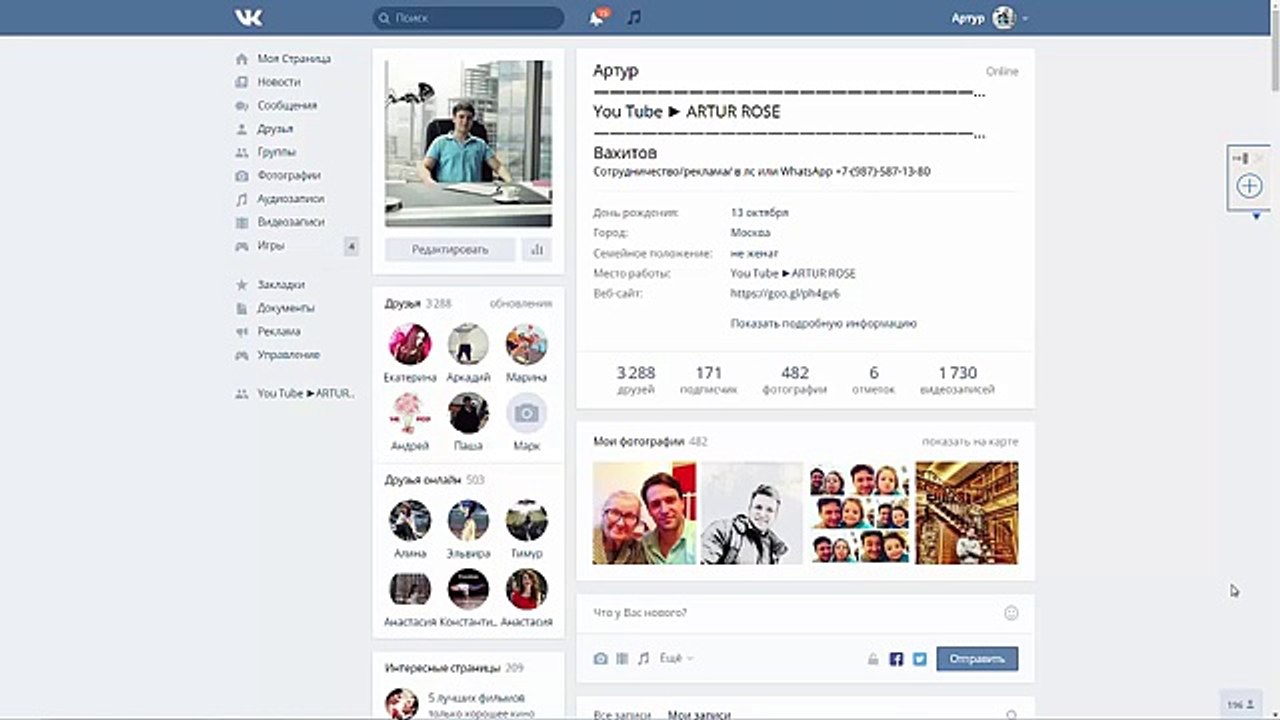Click показать на карте link
The image size is (1280, 720).
coord(970,441)
